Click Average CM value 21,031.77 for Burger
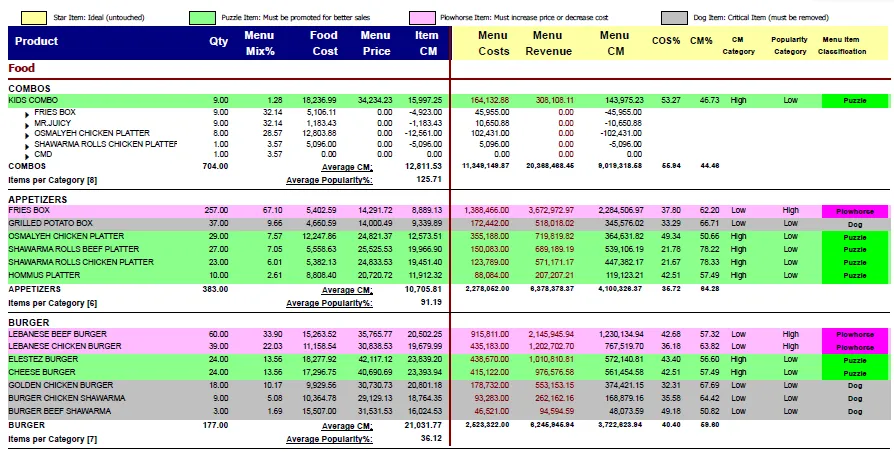The width and height of the screenshot is (894, 453). click(423, 426)
